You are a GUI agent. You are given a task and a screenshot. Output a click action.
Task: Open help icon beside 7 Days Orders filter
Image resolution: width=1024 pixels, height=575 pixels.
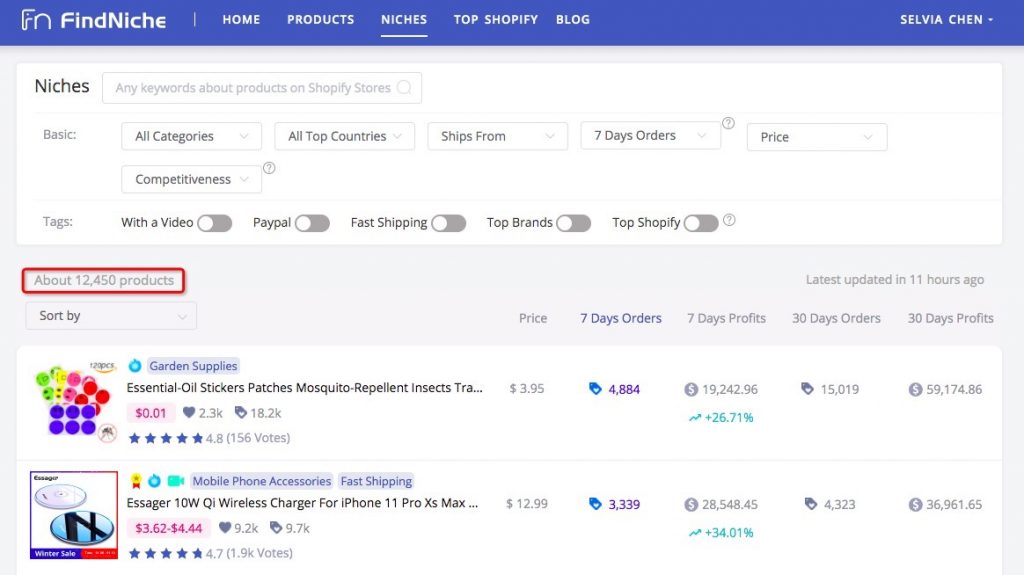[x=728, y=123]
